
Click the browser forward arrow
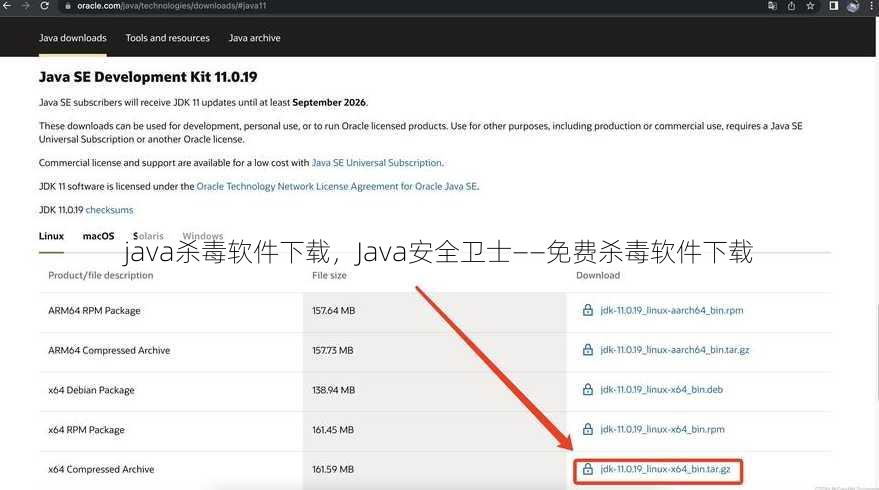click(x=26, y=6)
